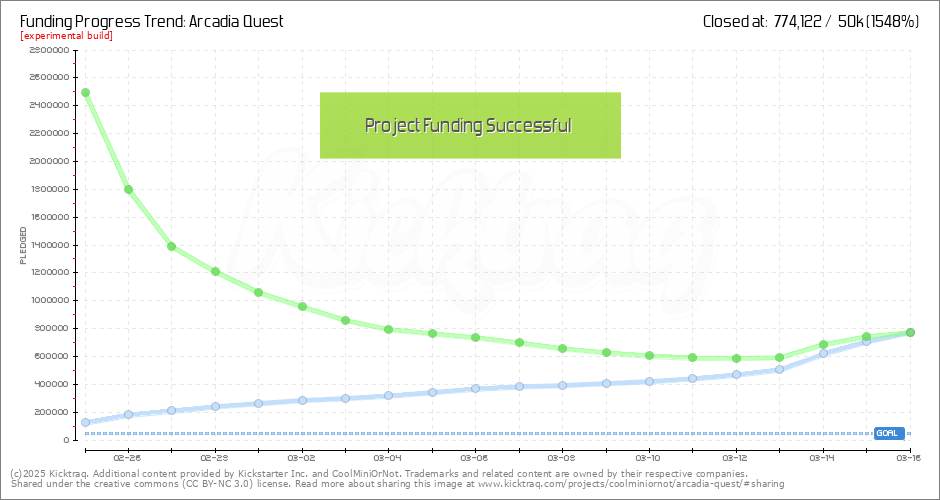Select the blue pledged point above 03-14
The width and height of the screenshot is (940, 500).
pos(823,353)
